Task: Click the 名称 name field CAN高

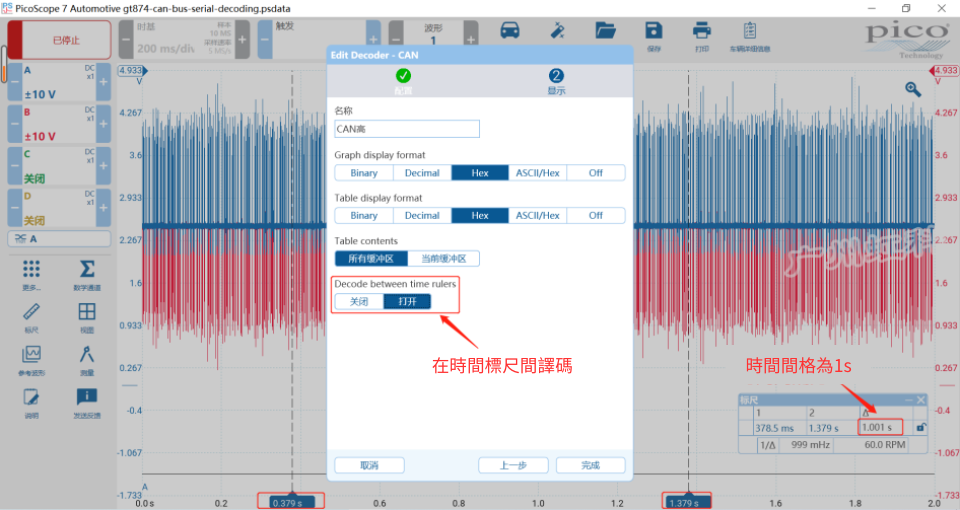Action: (x=407, y=129)
